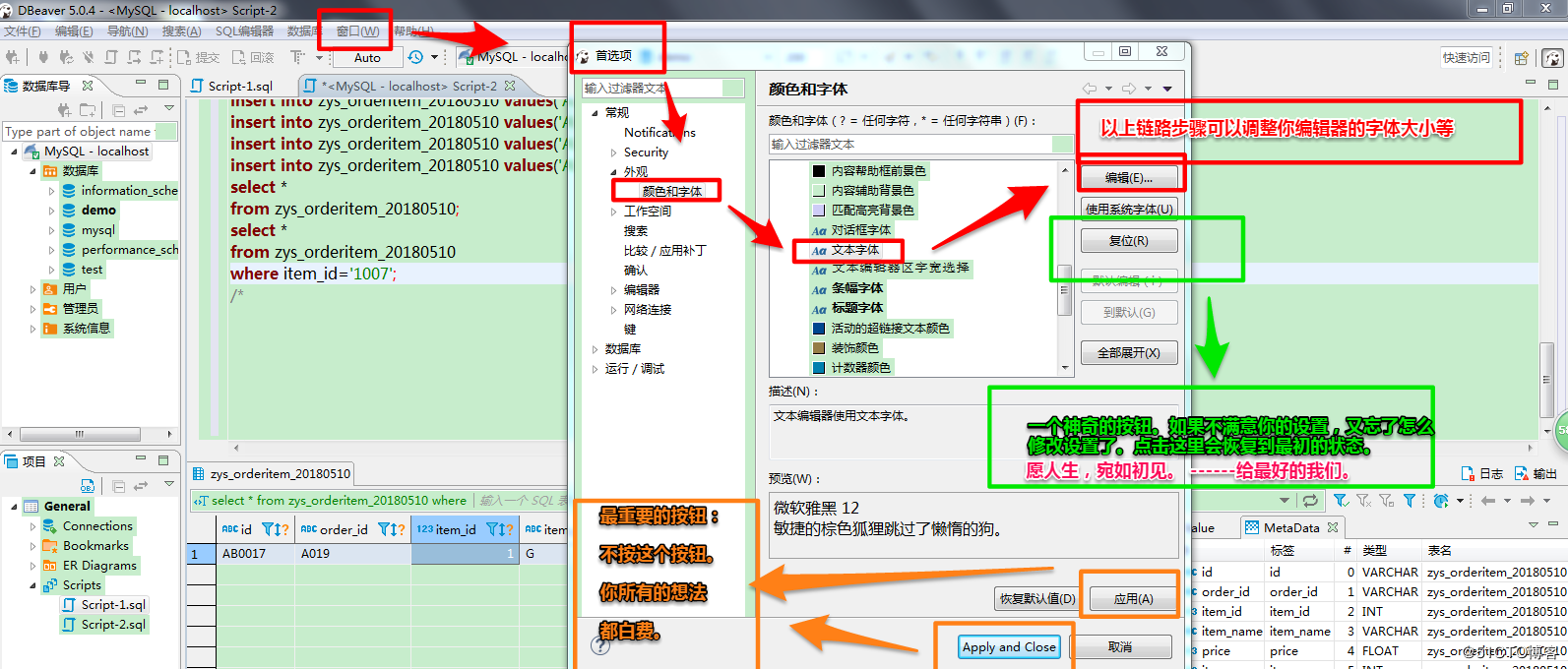Click the 应用(A) apply button

(x=1133, y=598)
